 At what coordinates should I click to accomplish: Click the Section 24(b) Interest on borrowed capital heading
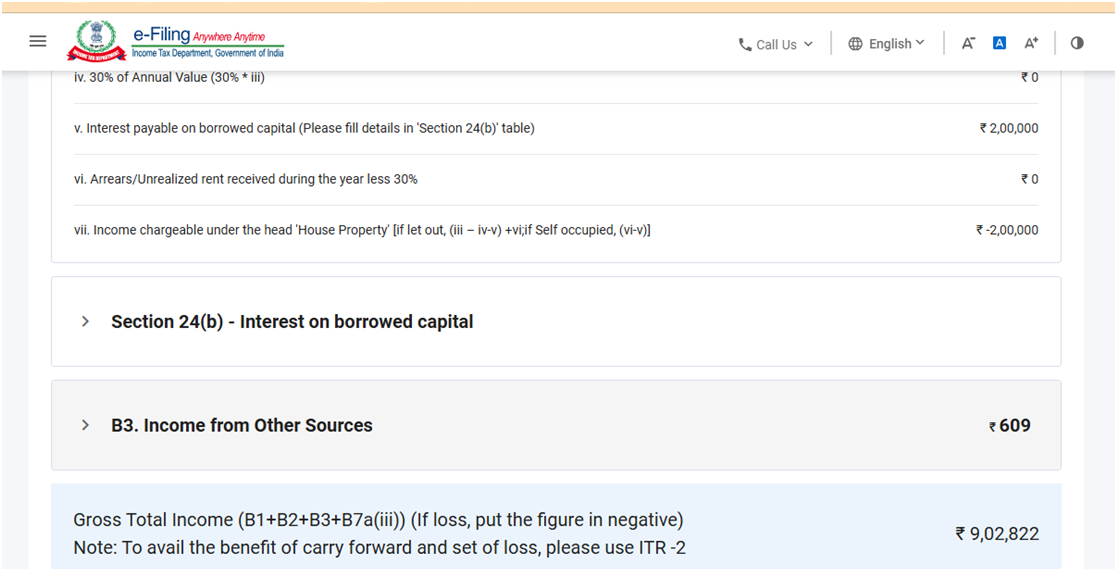[292, 322]
